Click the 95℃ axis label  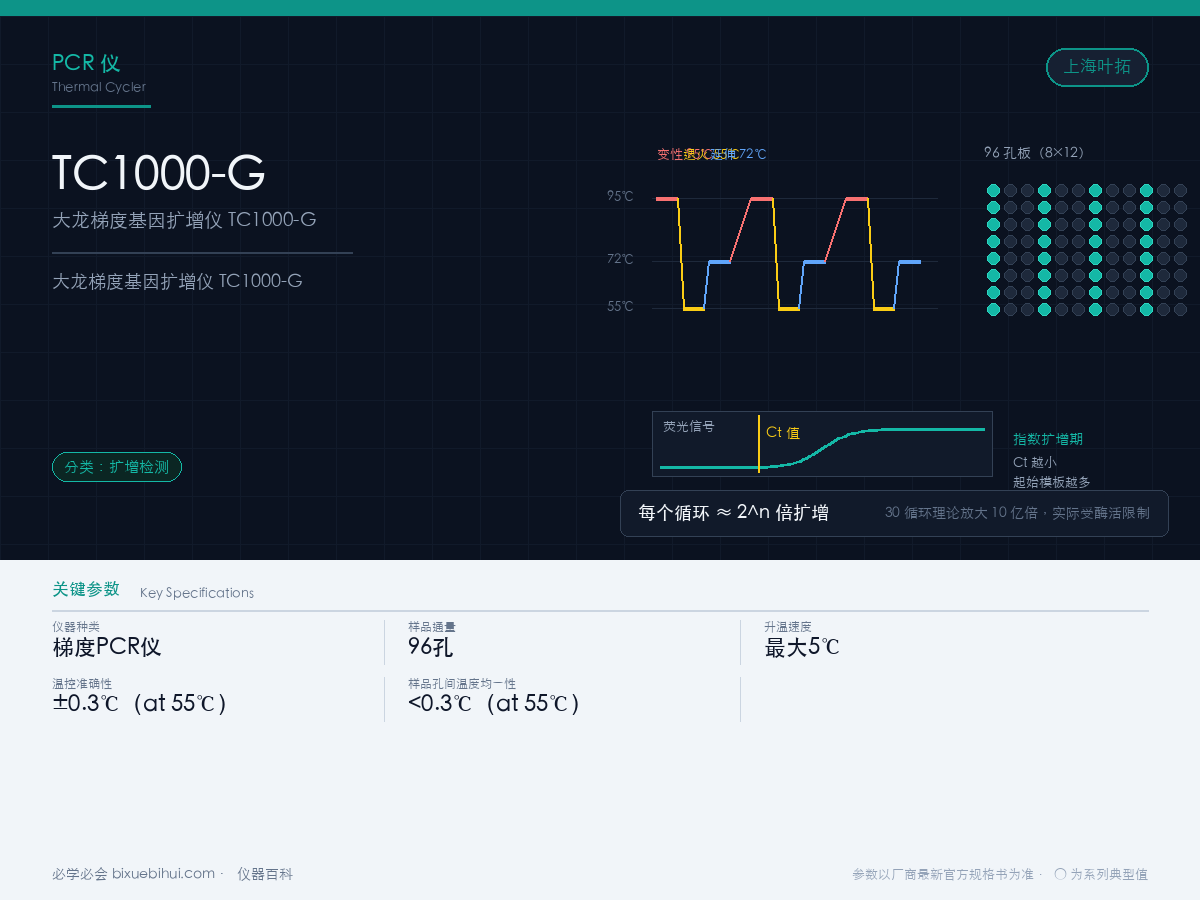(x=620, y=196)
